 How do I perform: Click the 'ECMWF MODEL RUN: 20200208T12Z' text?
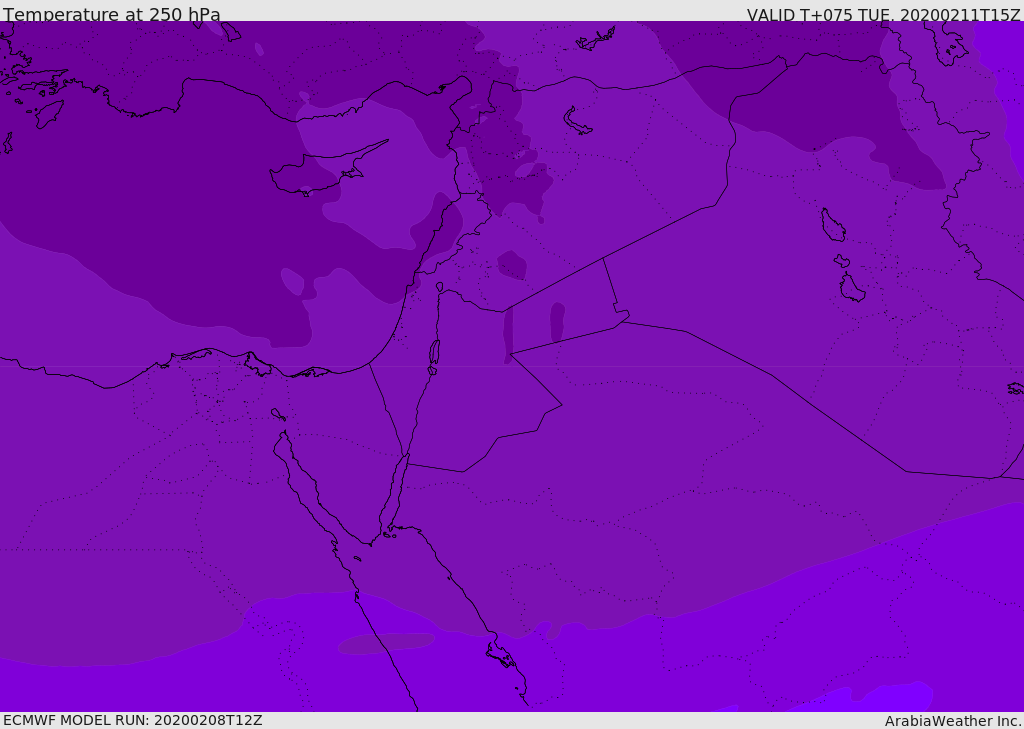[x=133, y=720]
